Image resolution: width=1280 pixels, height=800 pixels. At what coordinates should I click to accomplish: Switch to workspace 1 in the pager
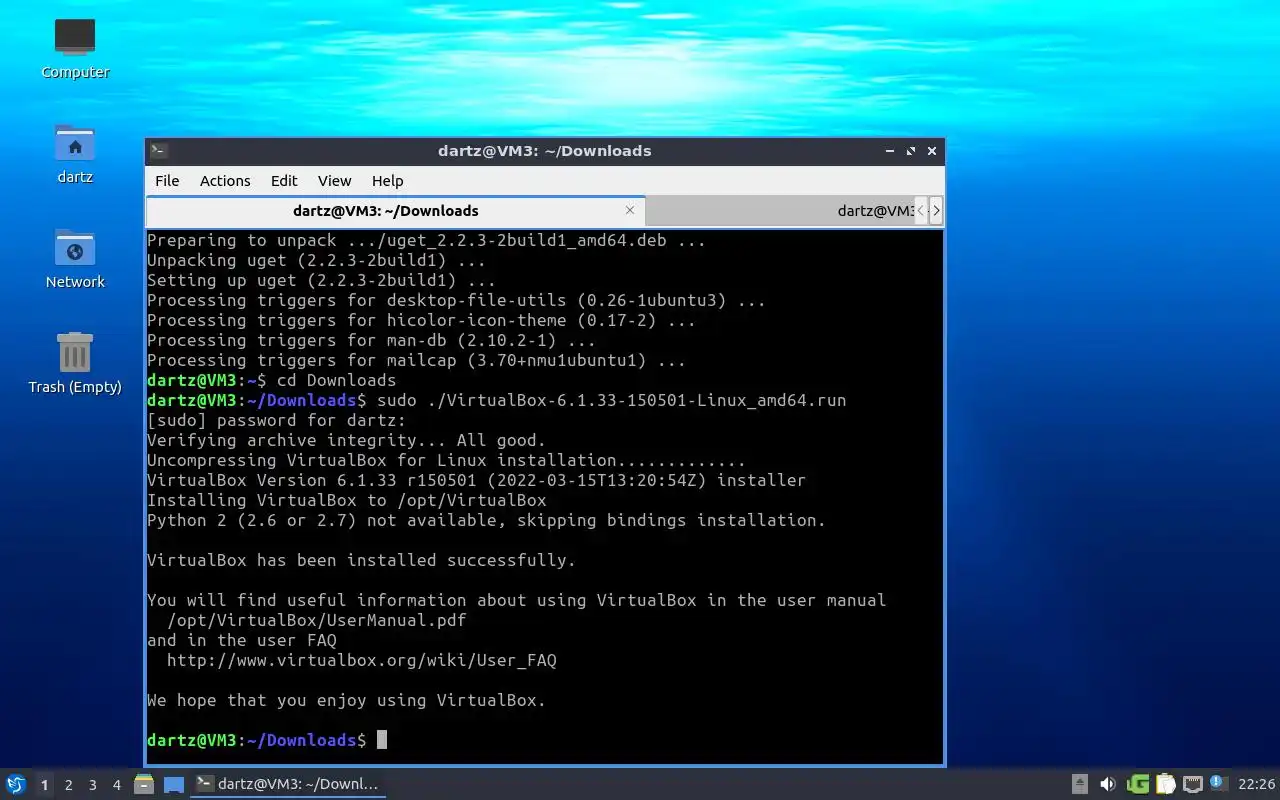44,785
